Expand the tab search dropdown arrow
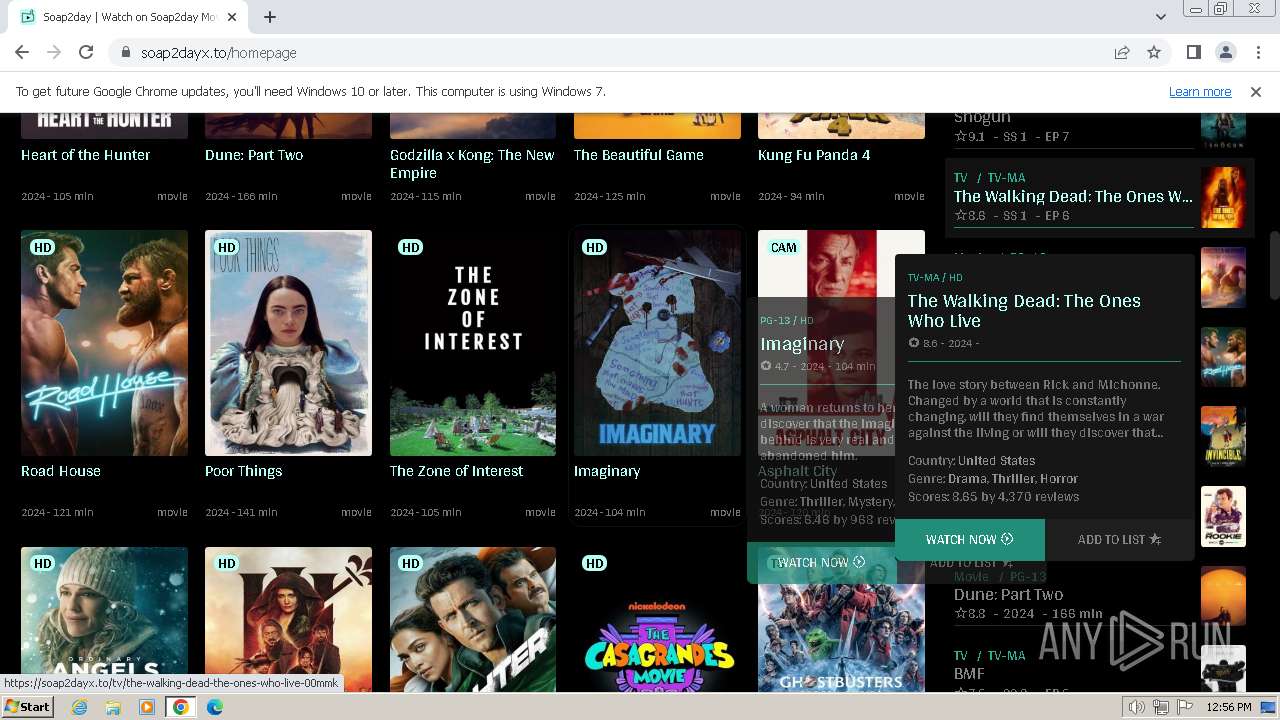This screenshot has height=720, width=1280. tap(1160, 17)
